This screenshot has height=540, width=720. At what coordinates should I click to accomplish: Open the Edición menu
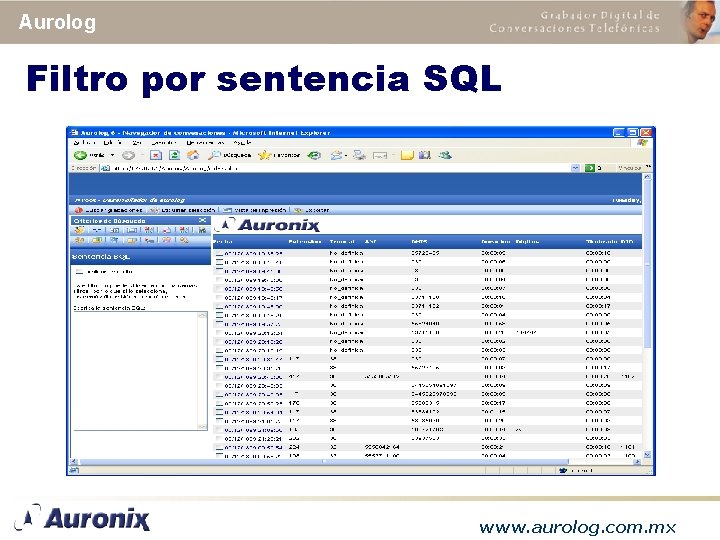[113, 142]
